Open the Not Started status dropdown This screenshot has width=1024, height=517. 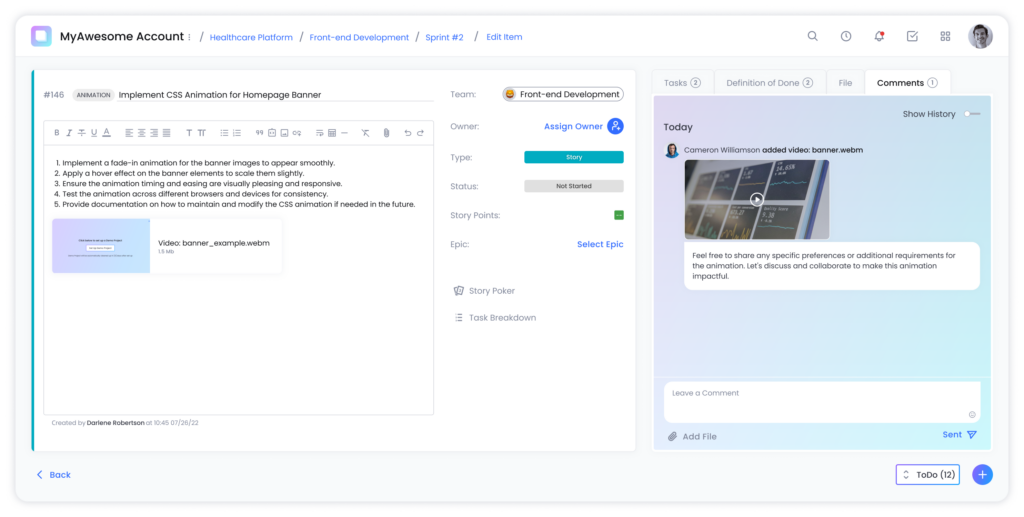pos(573,186)
